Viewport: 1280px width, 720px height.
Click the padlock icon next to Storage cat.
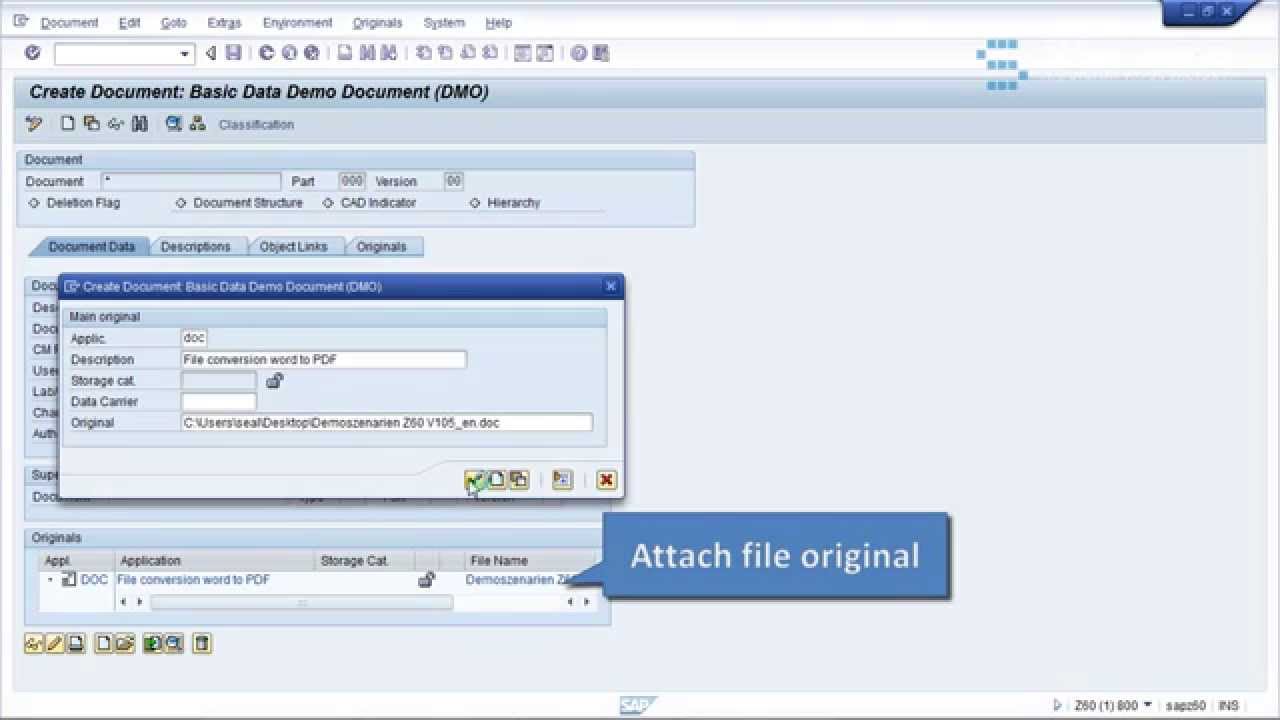point(275,380)
